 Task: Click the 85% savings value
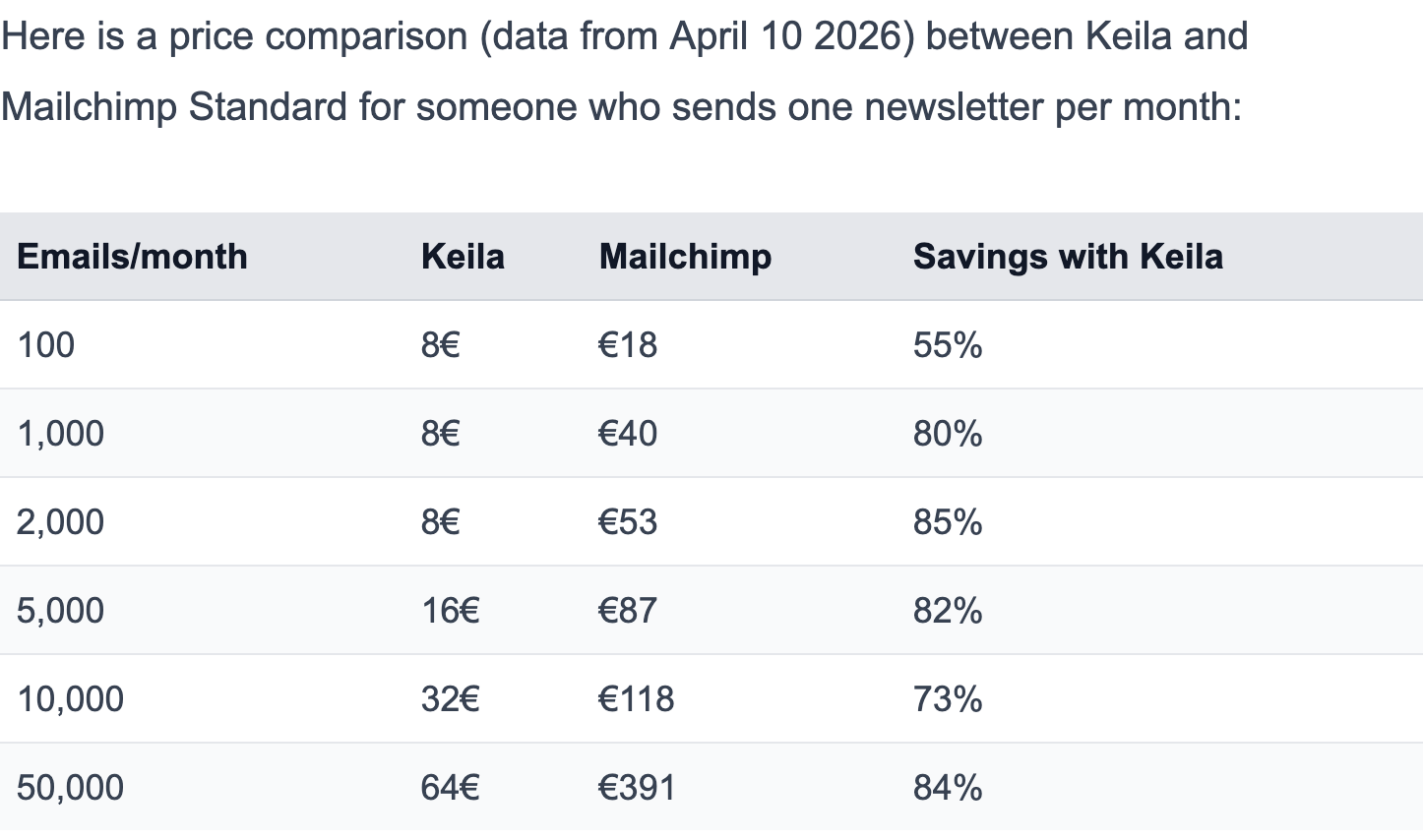948,522
